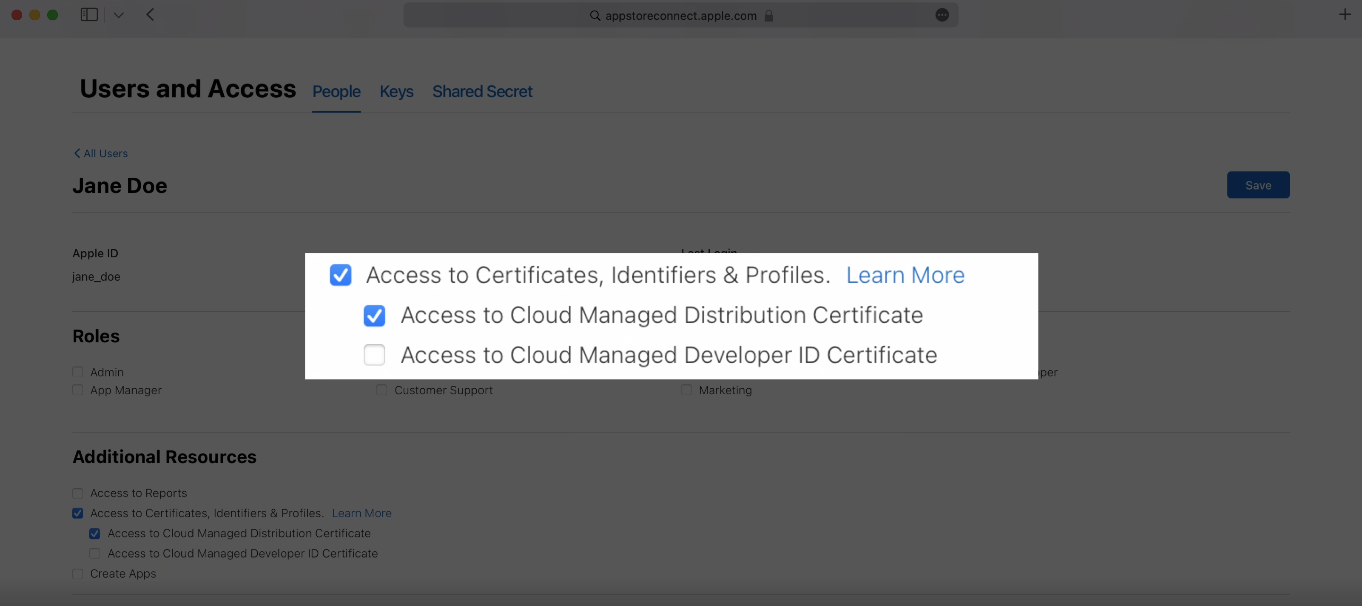This screenshot has width=1362, height=606.
Task: Click the back navigation arrow
Action: point(151,14)
